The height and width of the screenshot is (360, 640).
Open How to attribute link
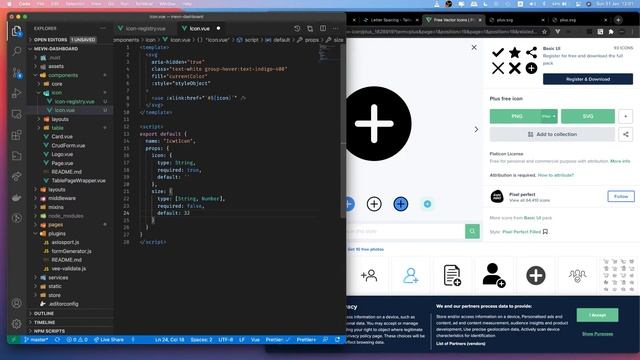[556, 175]
